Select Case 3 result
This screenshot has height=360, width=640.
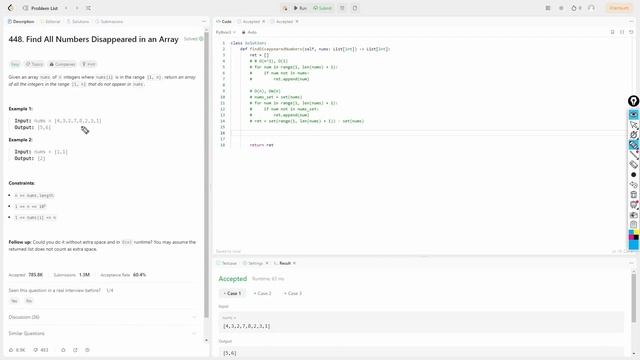pos(293,293)
